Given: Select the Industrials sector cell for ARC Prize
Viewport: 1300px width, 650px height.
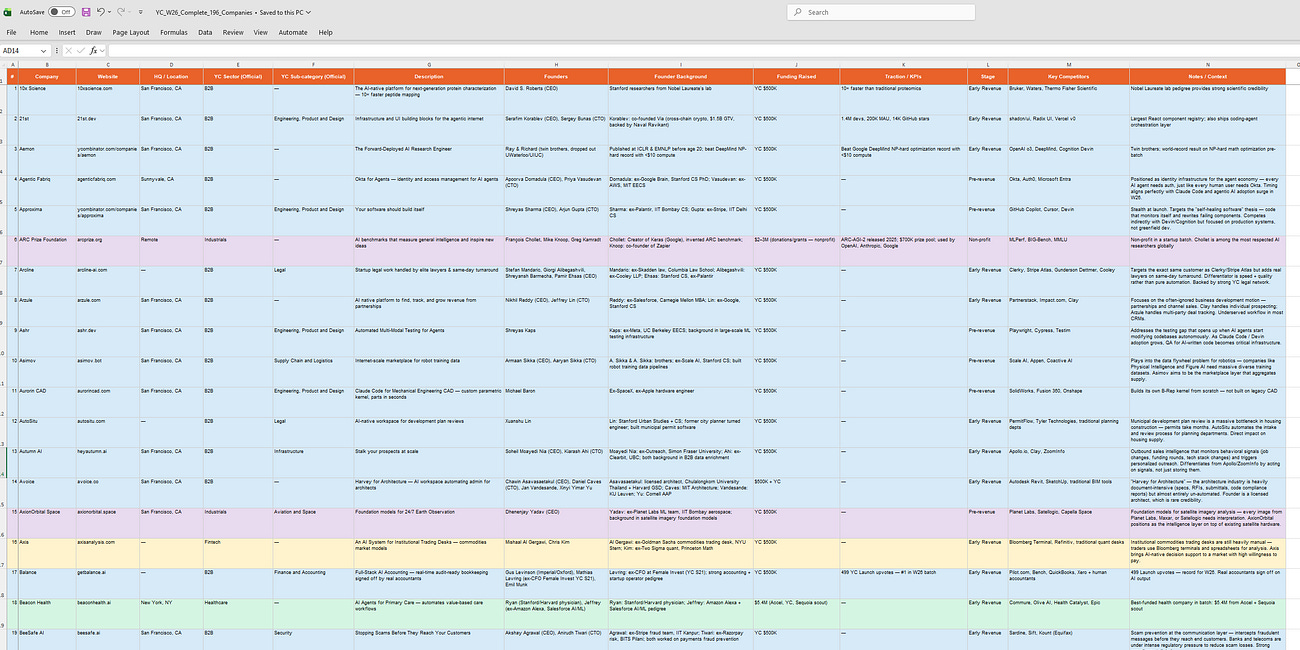Looking at the screenshot, I should [237, 251].
